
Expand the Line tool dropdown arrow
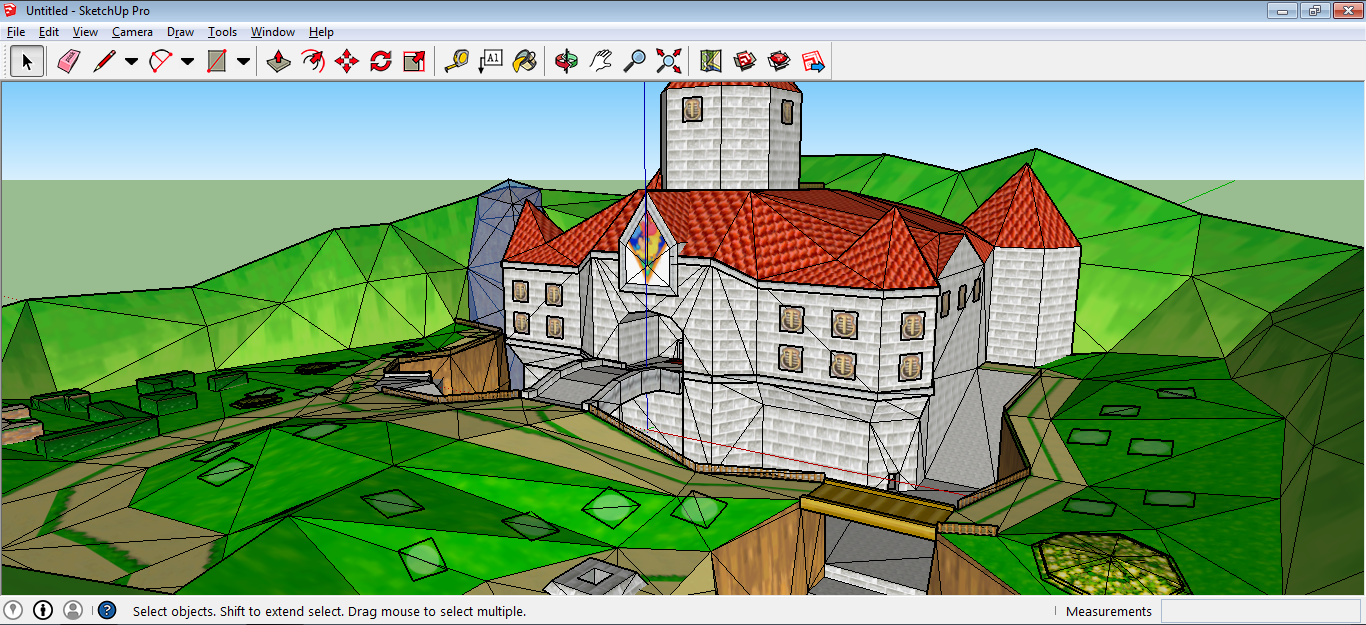click(x=131, y=62)
